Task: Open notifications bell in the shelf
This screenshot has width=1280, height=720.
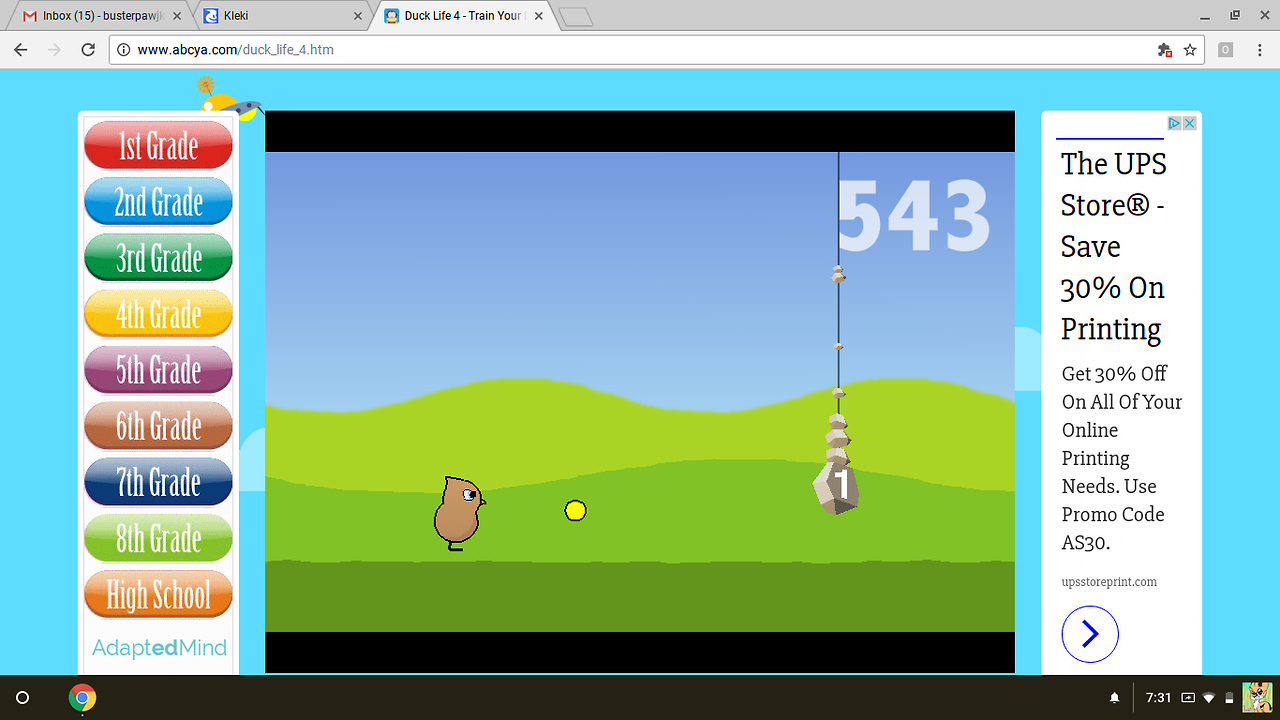Action: click(1115, 697)
